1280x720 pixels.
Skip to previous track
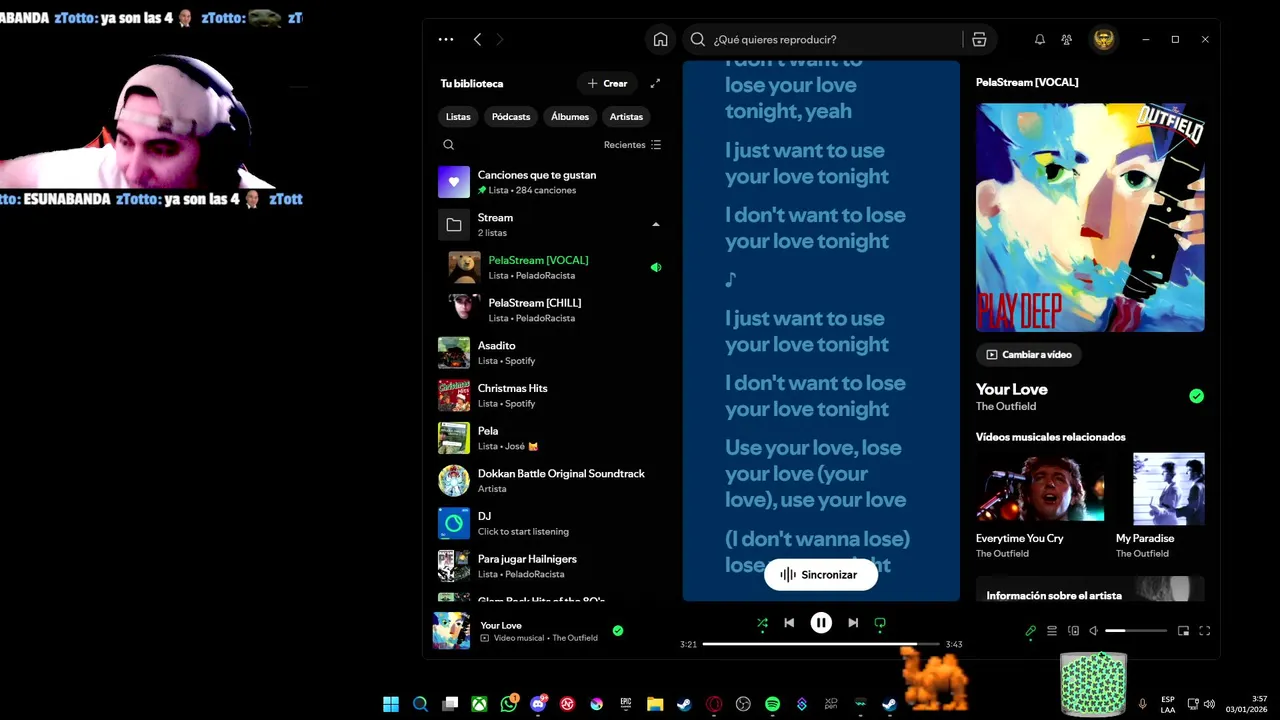click(789, 623)
